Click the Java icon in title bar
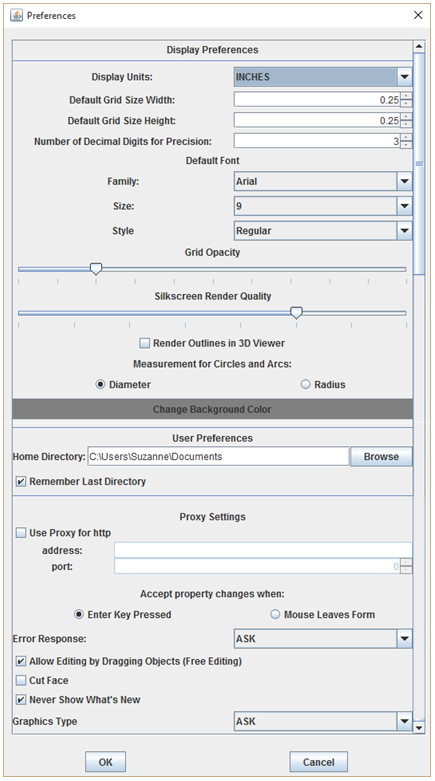 point(16,15)
